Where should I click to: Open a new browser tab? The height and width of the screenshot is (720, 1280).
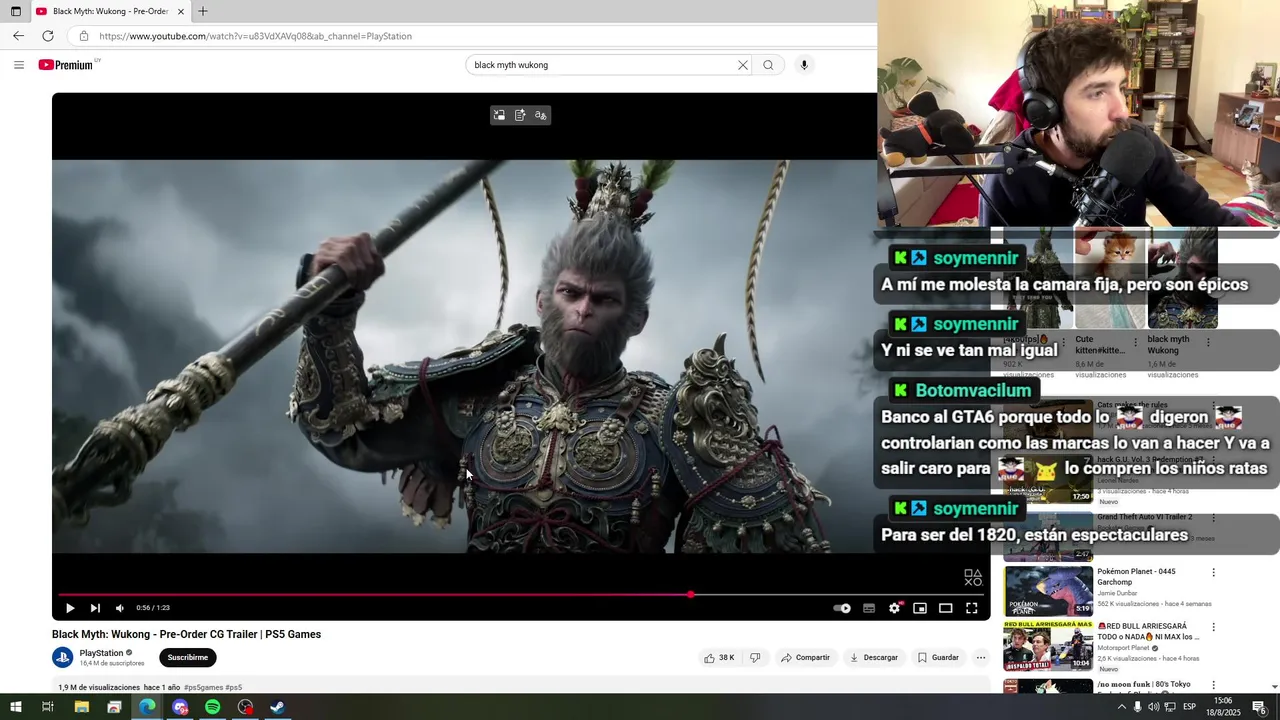[203, 11]
